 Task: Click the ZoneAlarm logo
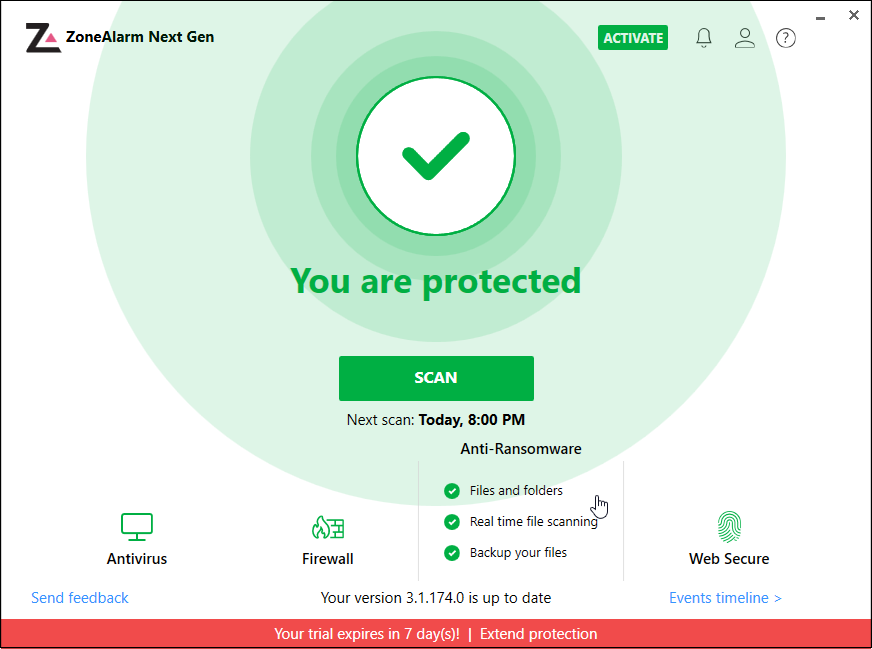(x=42, y=37)
